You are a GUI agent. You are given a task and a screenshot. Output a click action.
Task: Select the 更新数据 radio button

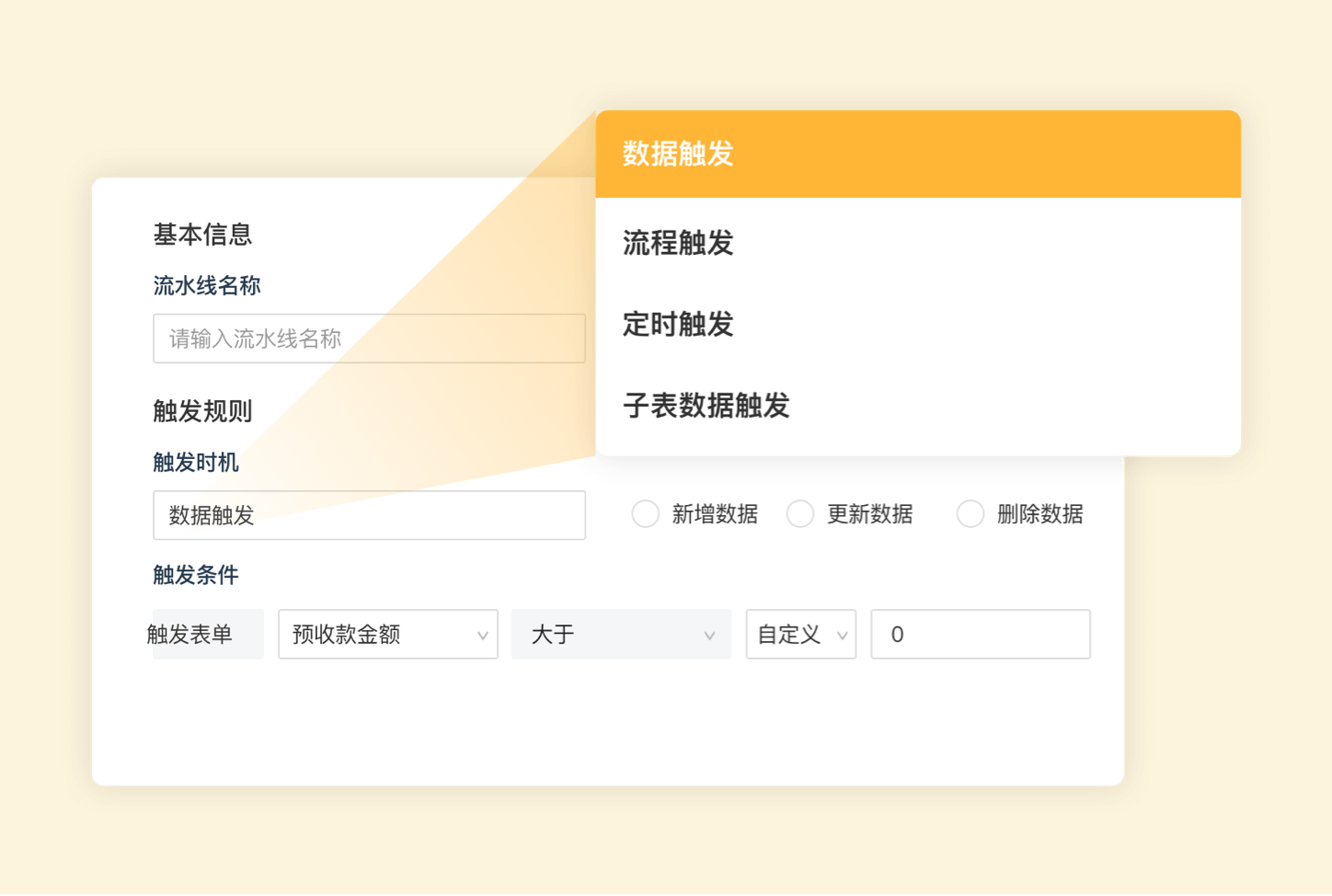click(800, 513)
